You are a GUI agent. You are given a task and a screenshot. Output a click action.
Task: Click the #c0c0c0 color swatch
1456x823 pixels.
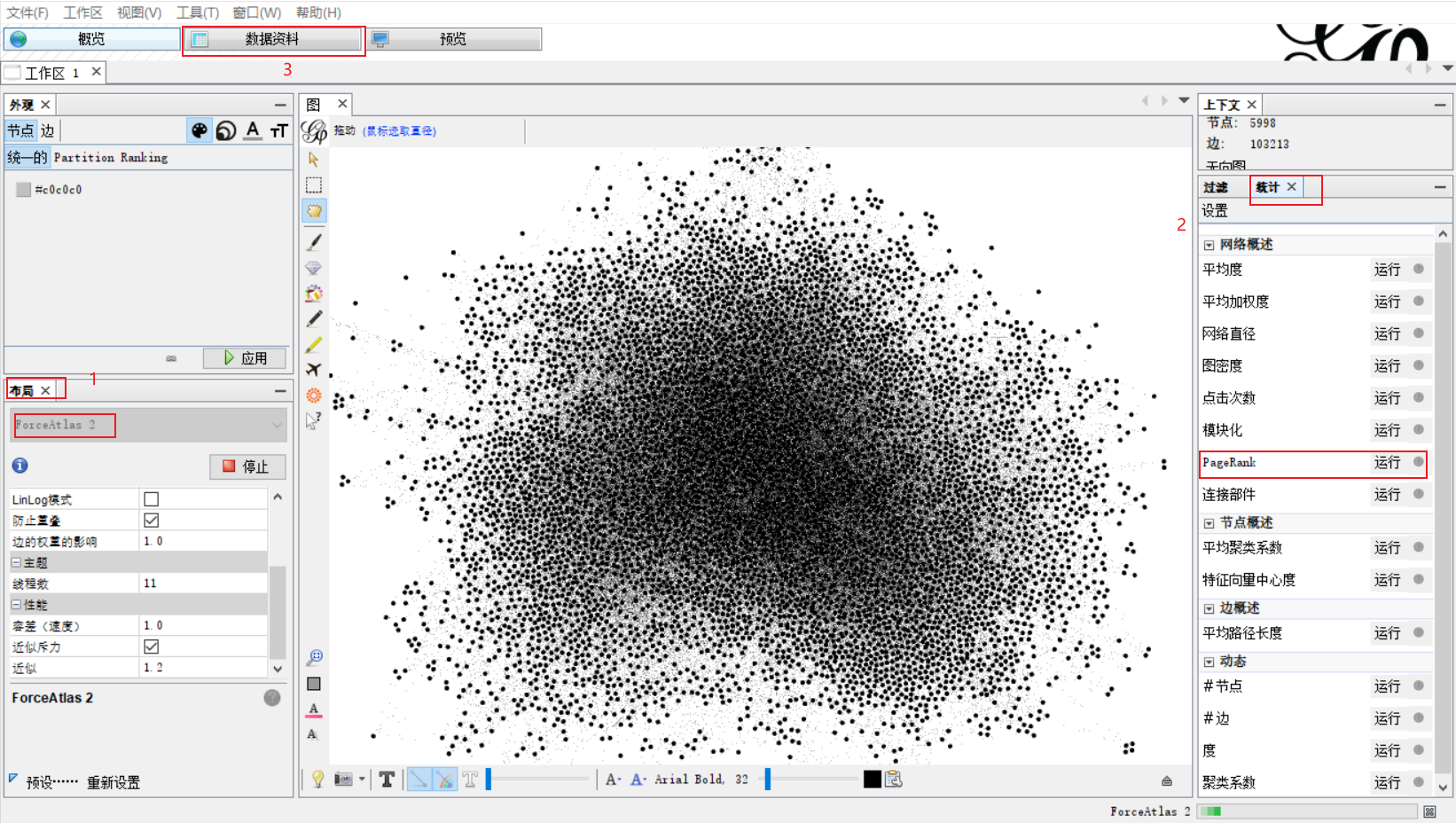point(24,190)
